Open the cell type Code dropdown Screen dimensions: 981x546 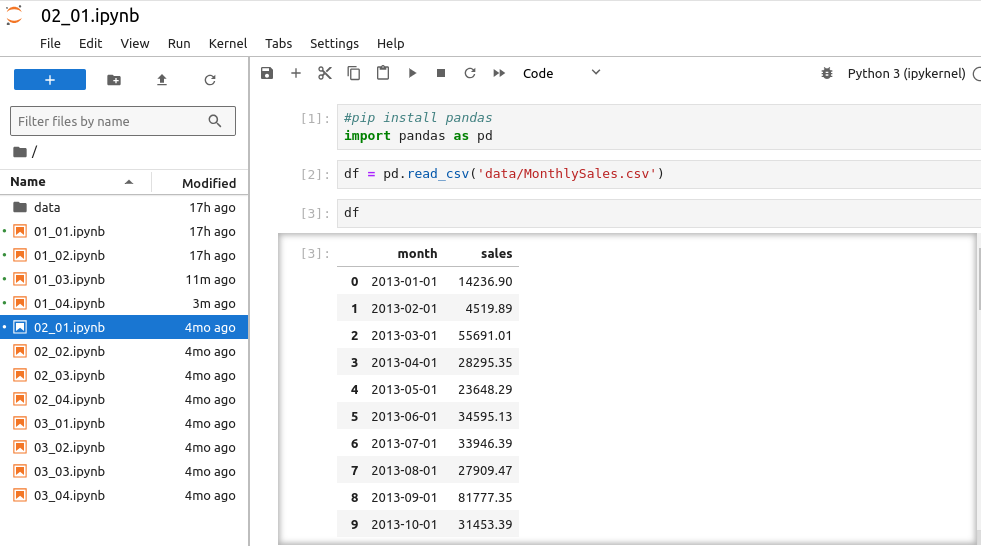[562, 73]
